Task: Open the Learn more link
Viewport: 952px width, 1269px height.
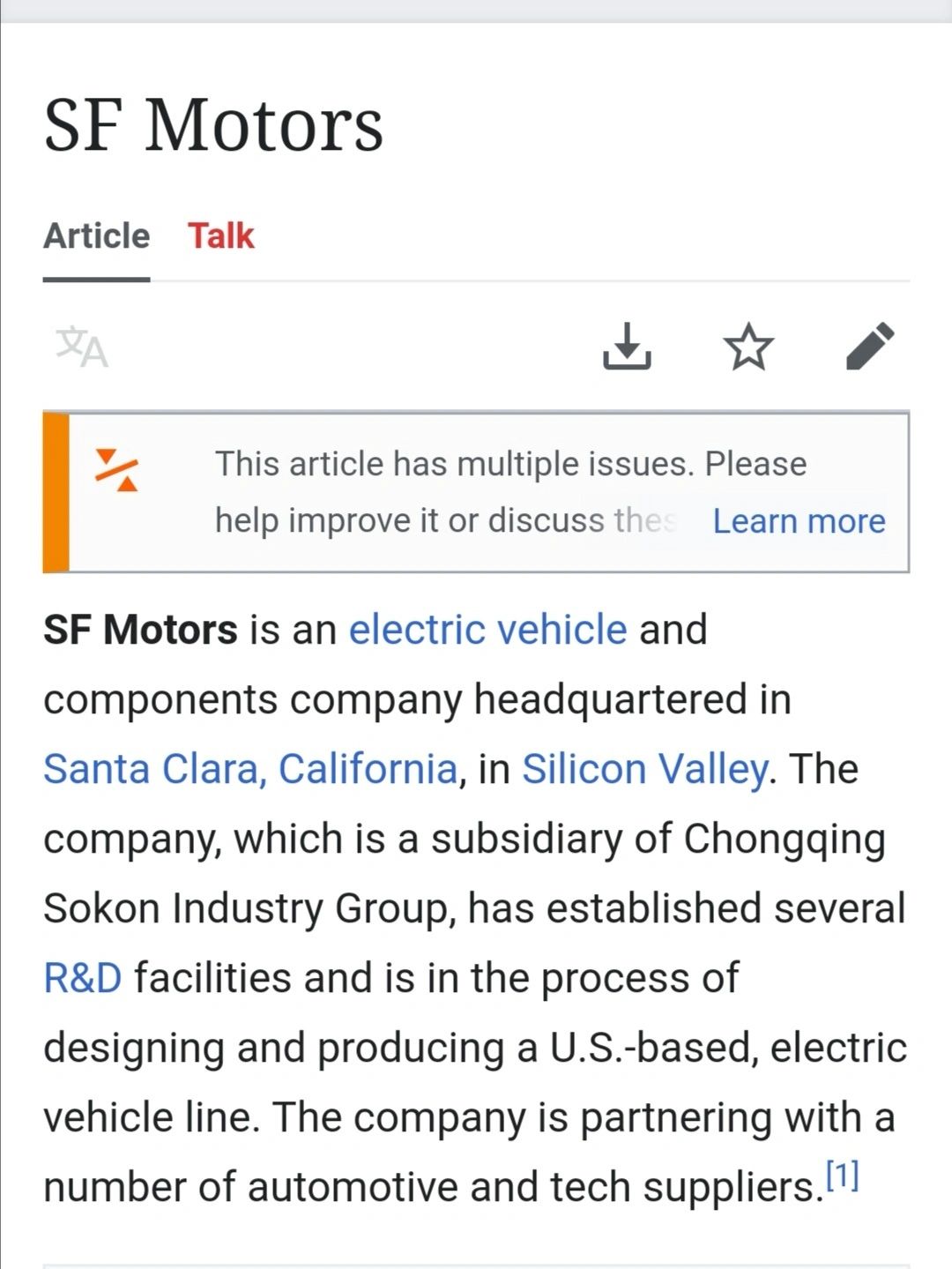Action: 799,521
